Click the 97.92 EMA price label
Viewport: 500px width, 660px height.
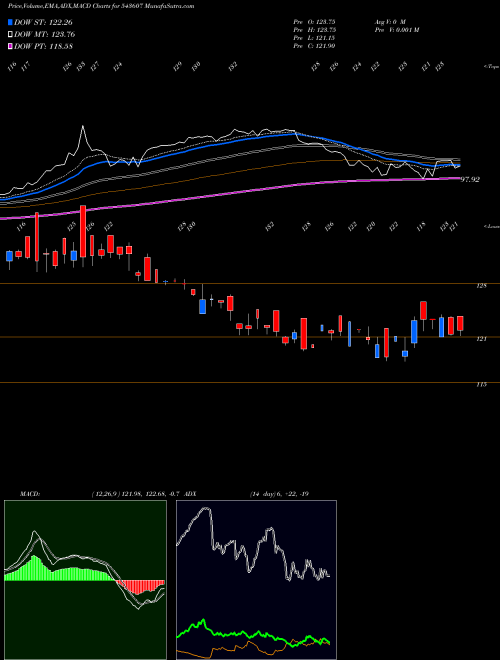point(470,180)
